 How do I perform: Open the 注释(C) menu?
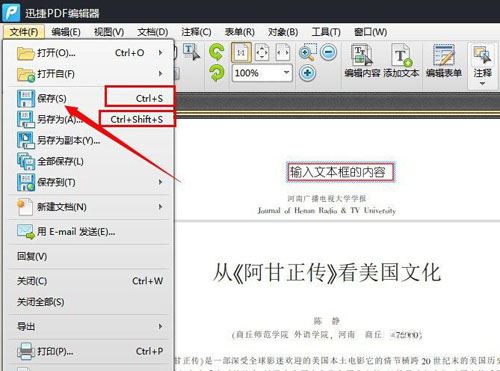196,32
